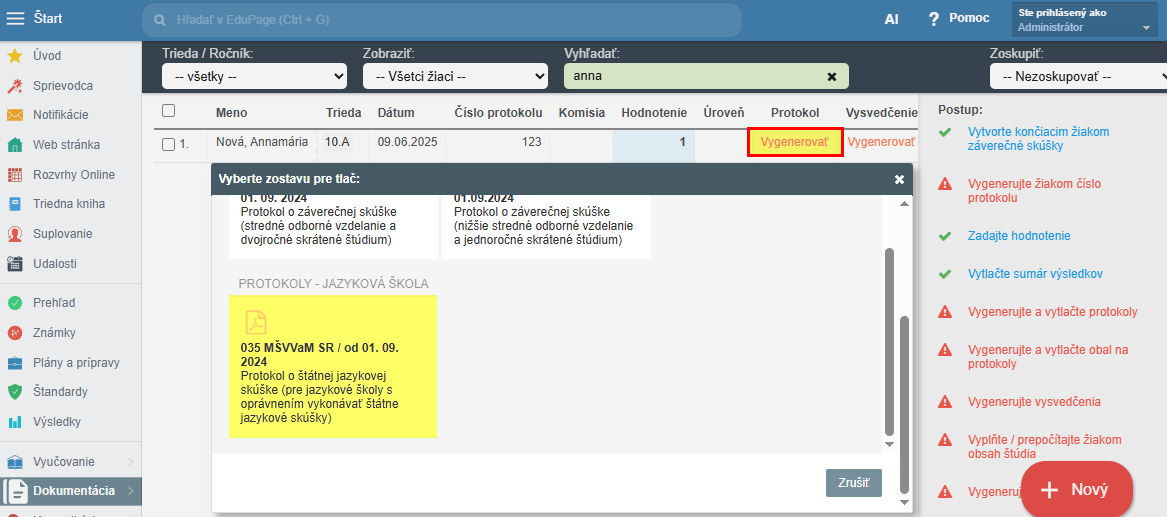
Task: Check the box for Nová, Annamária row
Action: (x=168, y=144)
